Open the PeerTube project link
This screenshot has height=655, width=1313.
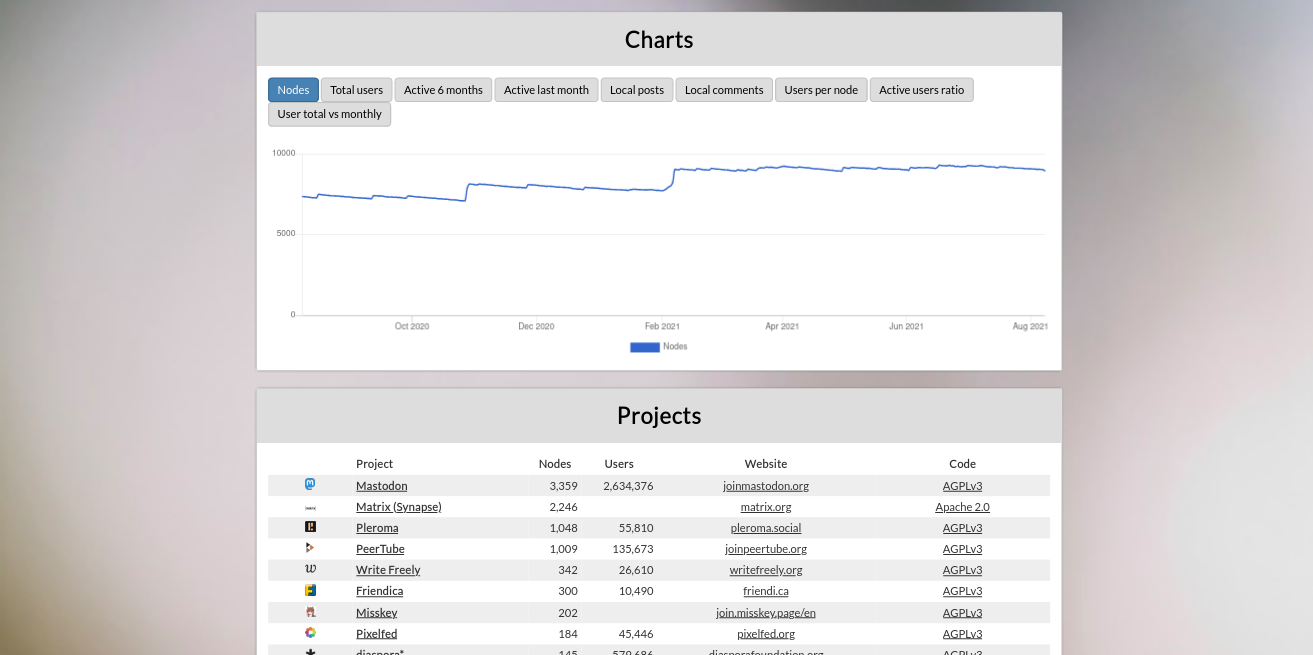pyautogui.click(x=380, y=549)
